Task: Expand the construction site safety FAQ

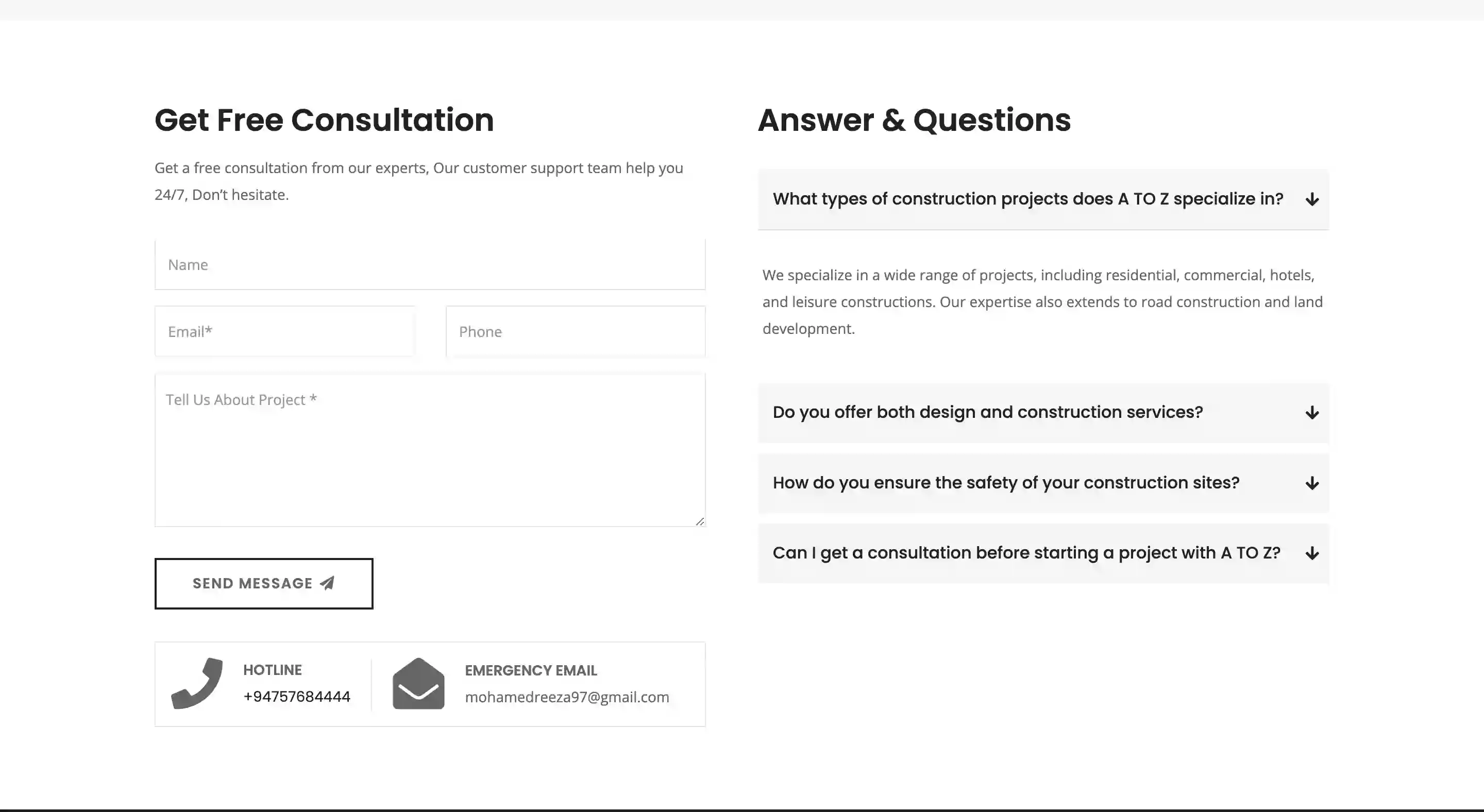Action: [1044, 482]
